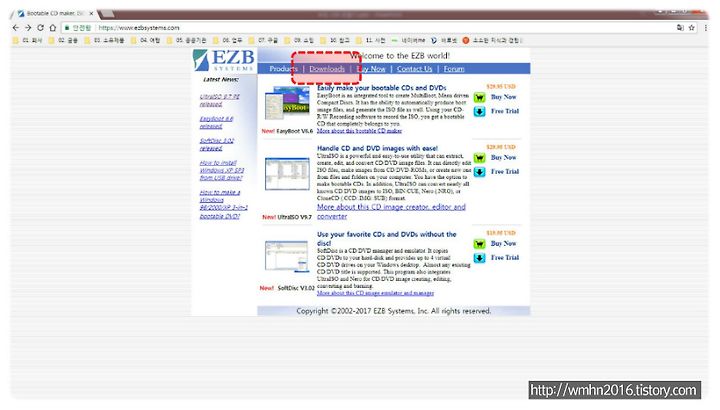Open the Downloads page link
The image size is (720, 410).
point(327,69)
